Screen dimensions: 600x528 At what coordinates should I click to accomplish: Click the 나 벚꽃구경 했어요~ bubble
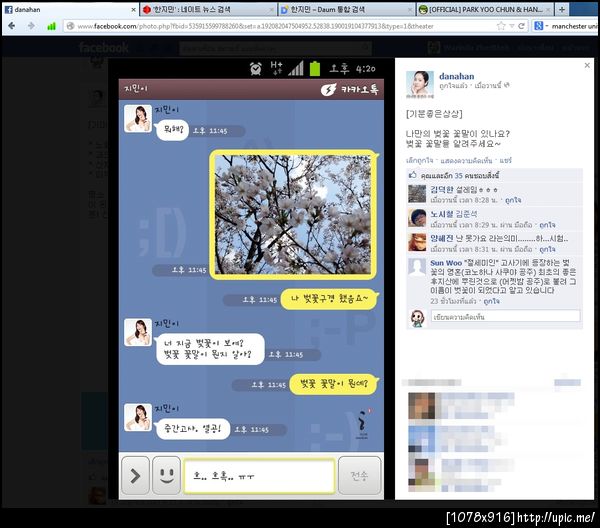tap(329, 299)
